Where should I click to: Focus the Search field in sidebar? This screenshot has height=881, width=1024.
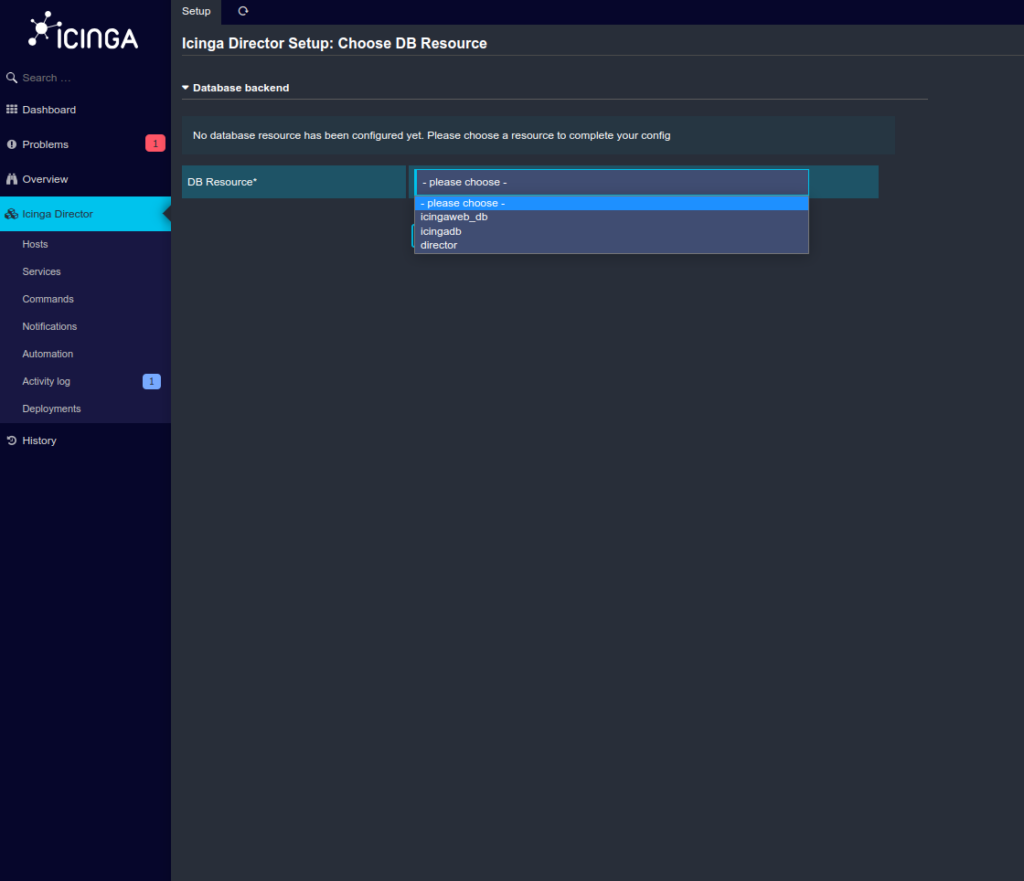click(86, 78)
